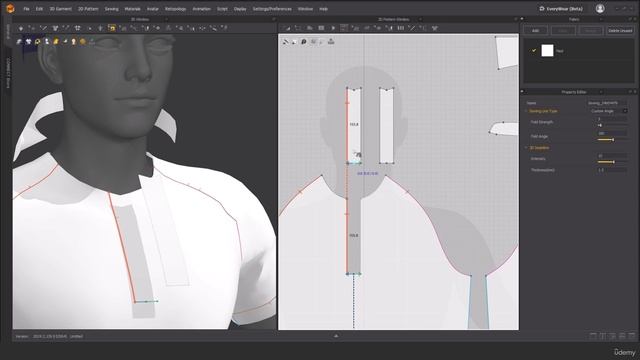Screen dimensions: 640x360
Task: Click the round sphere icon in 3D viewport
Action: 83,42
